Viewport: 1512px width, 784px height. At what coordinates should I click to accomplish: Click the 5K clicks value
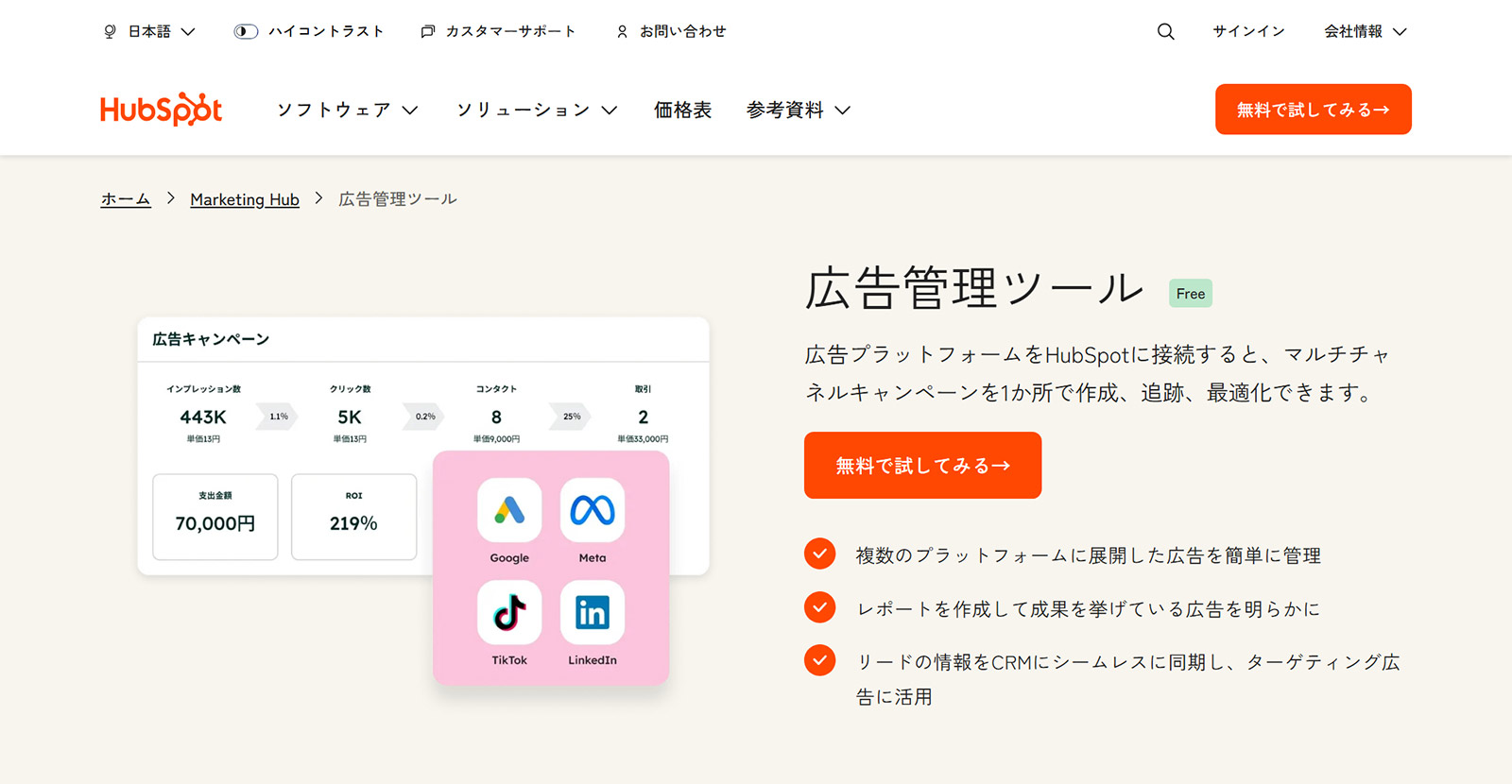pyautogui.click(x=350, y=417)
